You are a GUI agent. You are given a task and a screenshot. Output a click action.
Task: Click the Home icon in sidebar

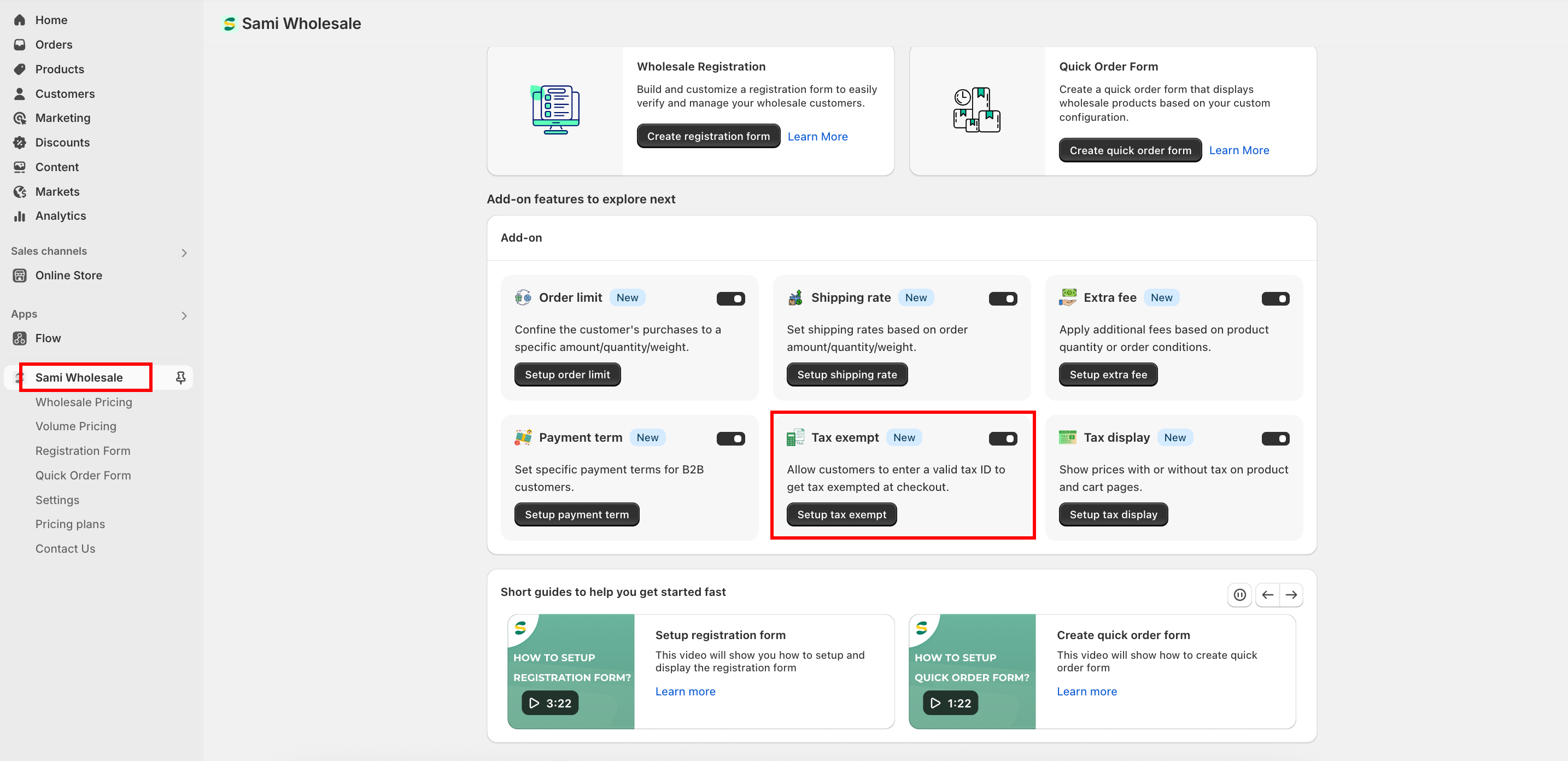click(x=20, y=20)
